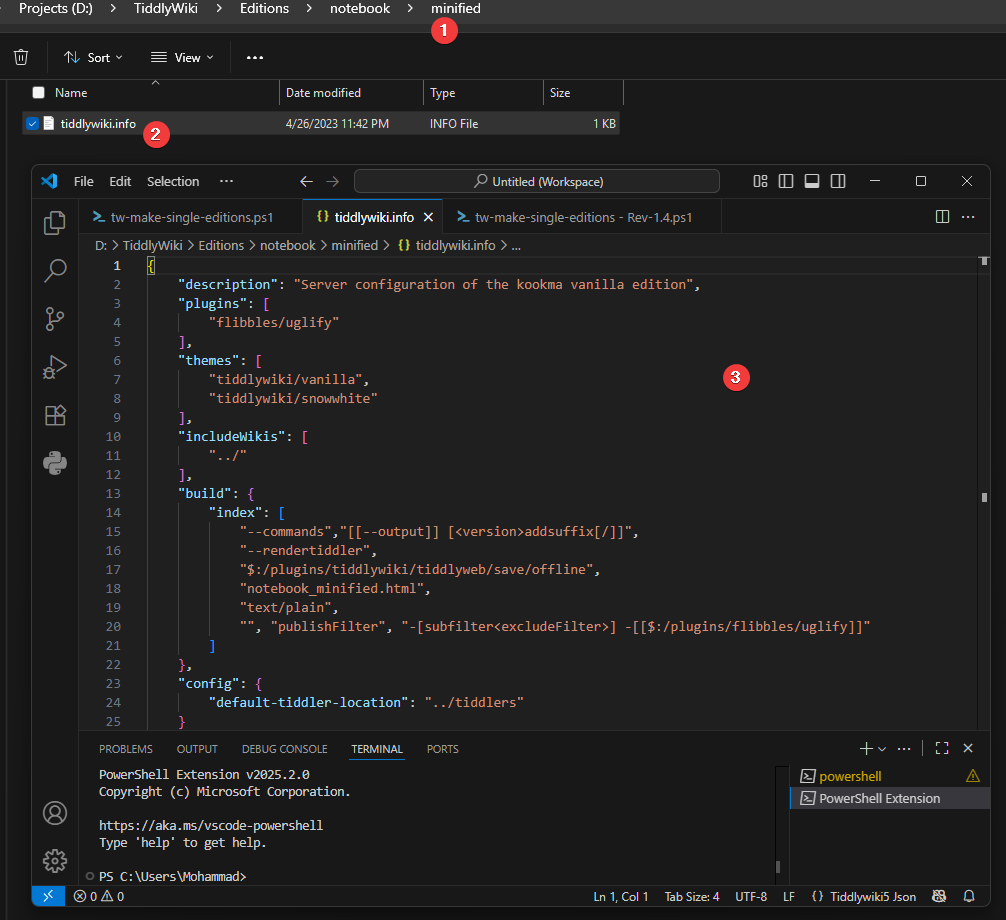Image resolution: width=1006 pixels, height=920 pixels.
Task: Click notebook in File Explorer address bar
Action: [360, 8]
